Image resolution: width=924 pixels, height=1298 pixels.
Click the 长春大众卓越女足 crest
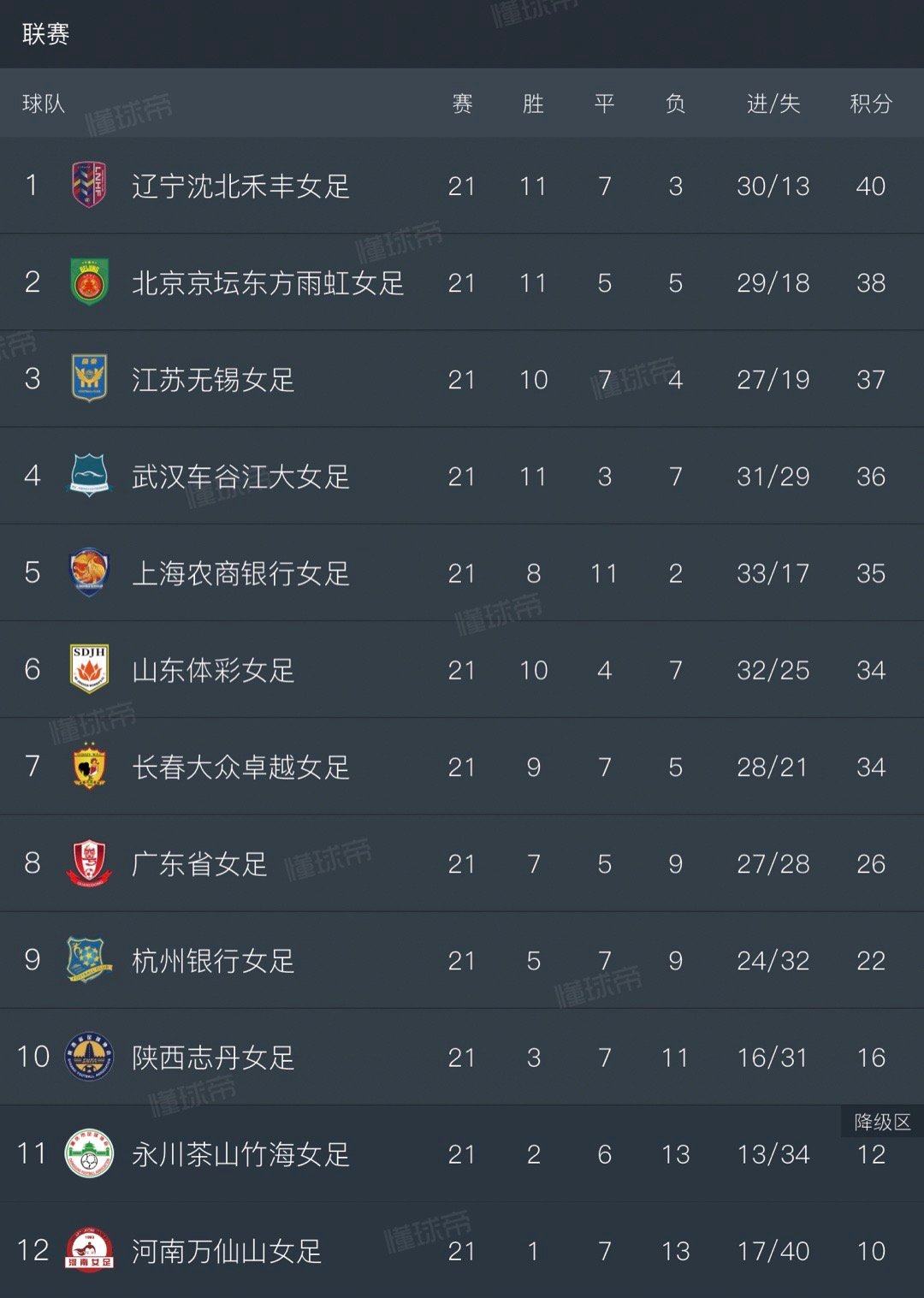point(89,767)
